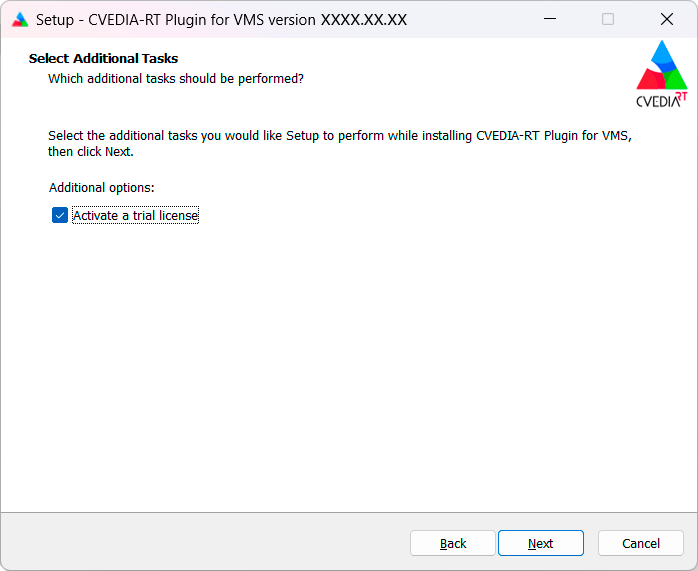Click the disabled maximize window icon
Image resolution: width=698 pixels, height=571 pixels.
(608, 19)
